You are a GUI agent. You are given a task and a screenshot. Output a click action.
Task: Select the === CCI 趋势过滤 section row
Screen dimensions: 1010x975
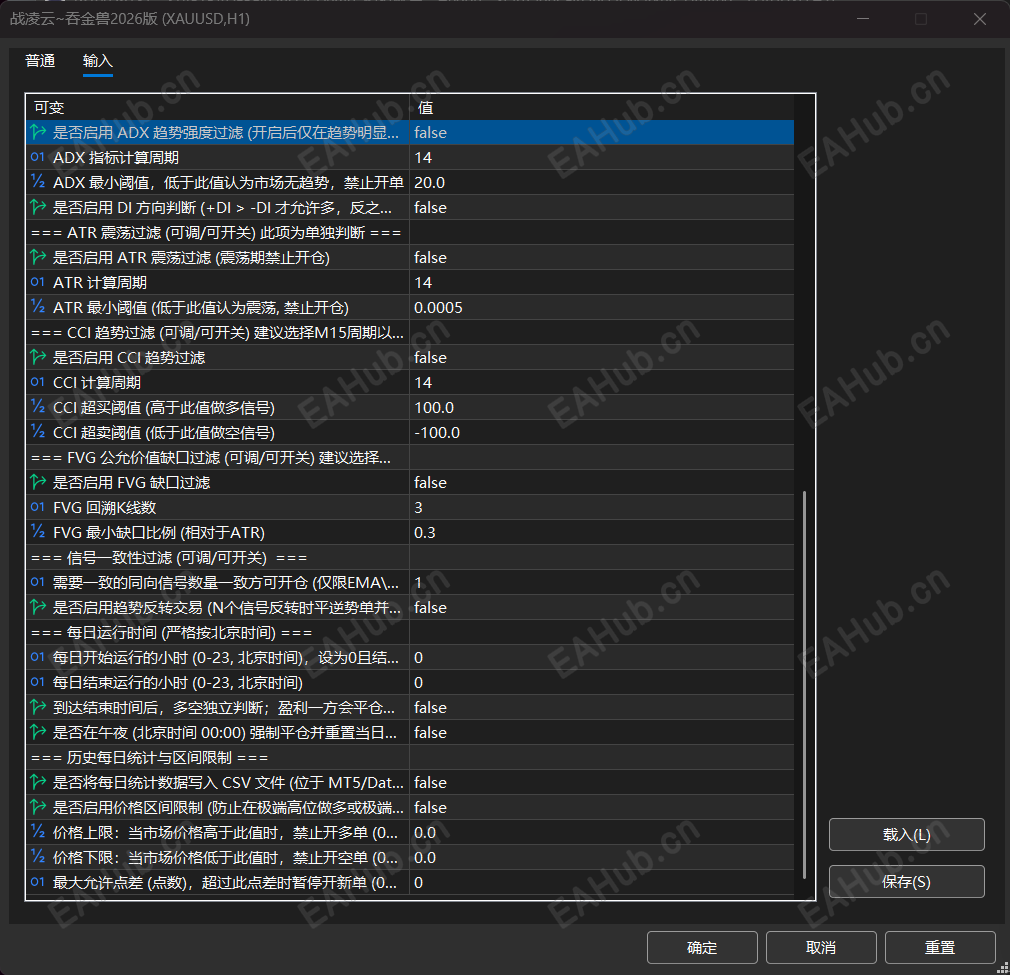pyautogui.click(x=410, y=332)
